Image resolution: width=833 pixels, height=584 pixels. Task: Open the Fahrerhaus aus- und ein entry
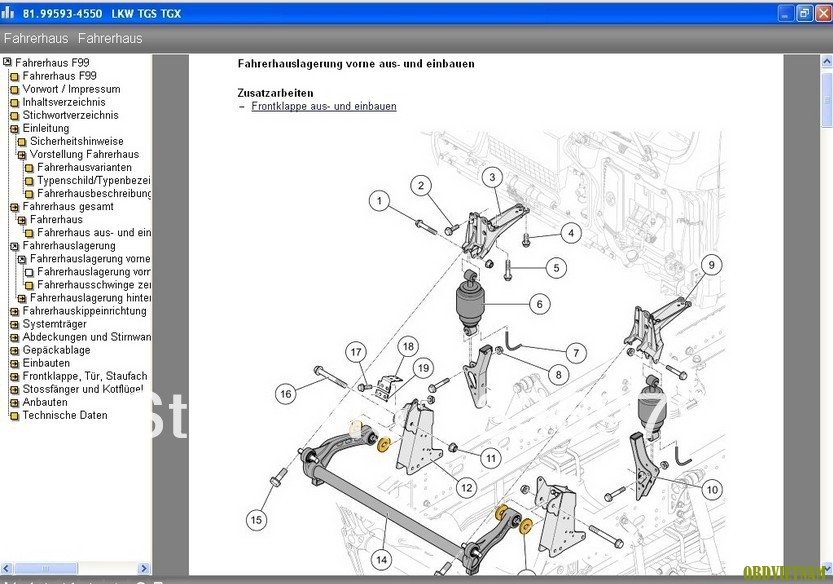(x=94, y=233)
